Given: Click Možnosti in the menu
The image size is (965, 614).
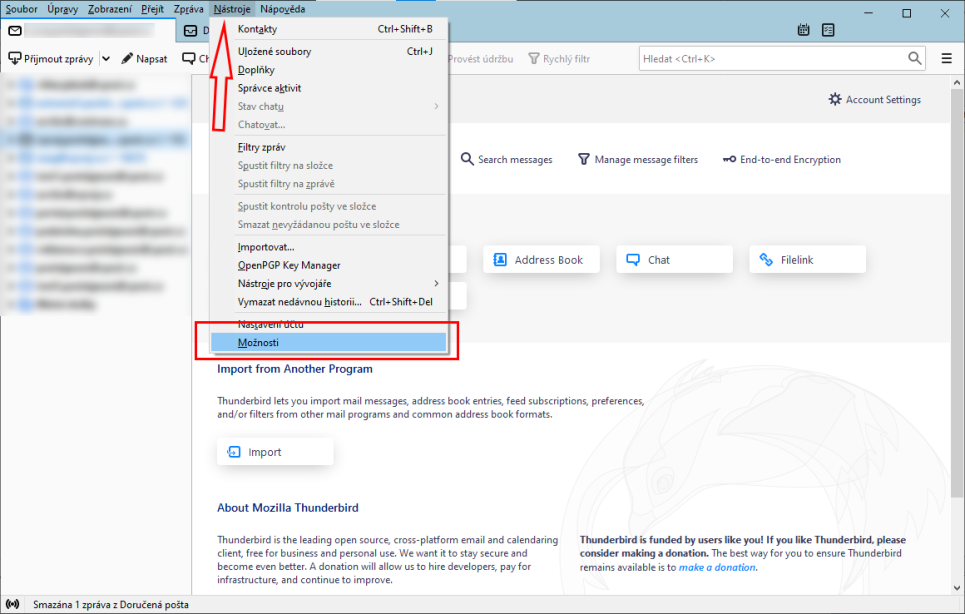Looking at the screenshot, I should click(329, 343).
